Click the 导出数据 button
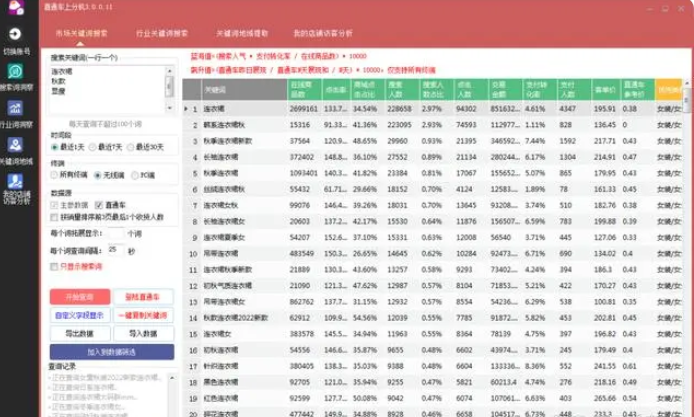 pyautogui.click(x=80, y=333)
